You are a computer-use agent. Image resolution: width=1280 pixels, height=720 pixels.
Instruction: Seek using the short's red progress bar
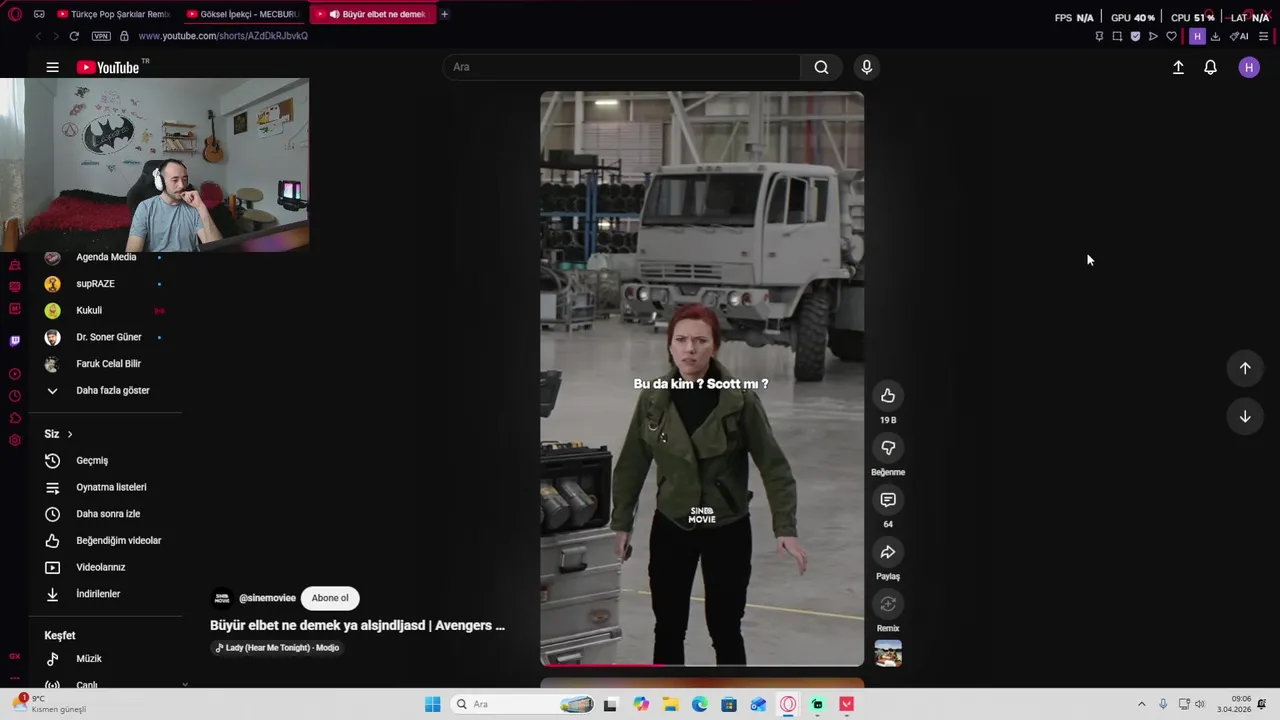point(702,664)
